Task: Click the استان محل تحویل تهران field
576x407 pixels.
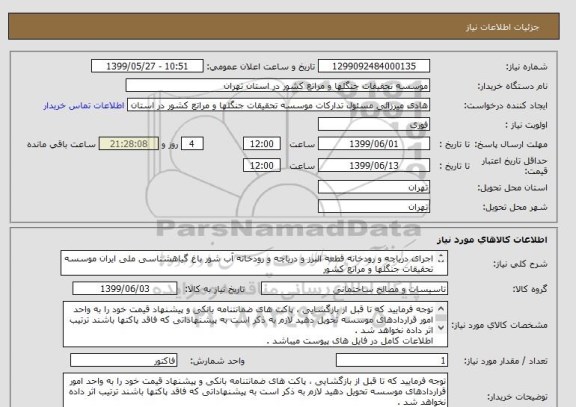Action: [x=374, y=187]
